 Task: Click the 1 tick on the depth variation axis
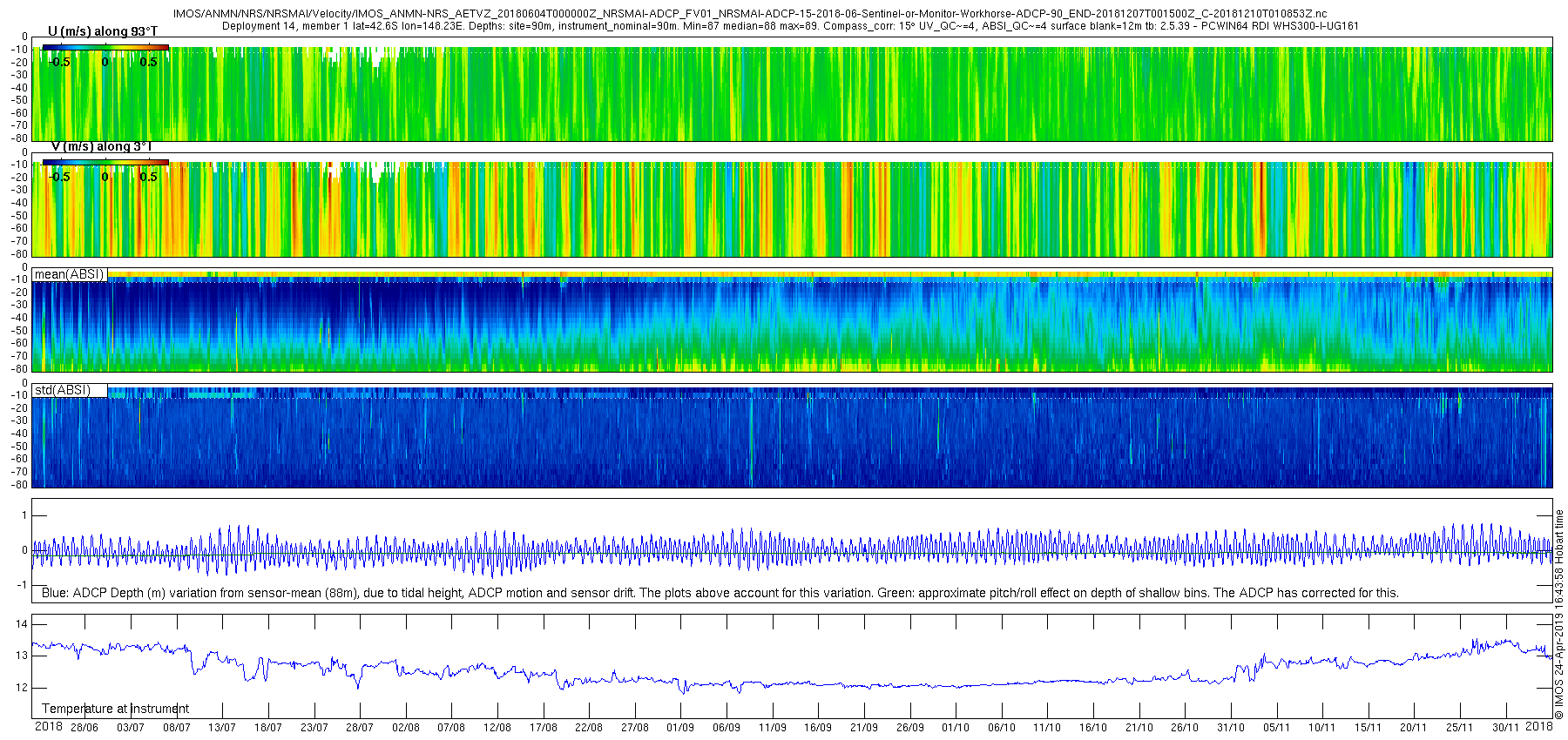pyautogui.click(x=25, y=515)
